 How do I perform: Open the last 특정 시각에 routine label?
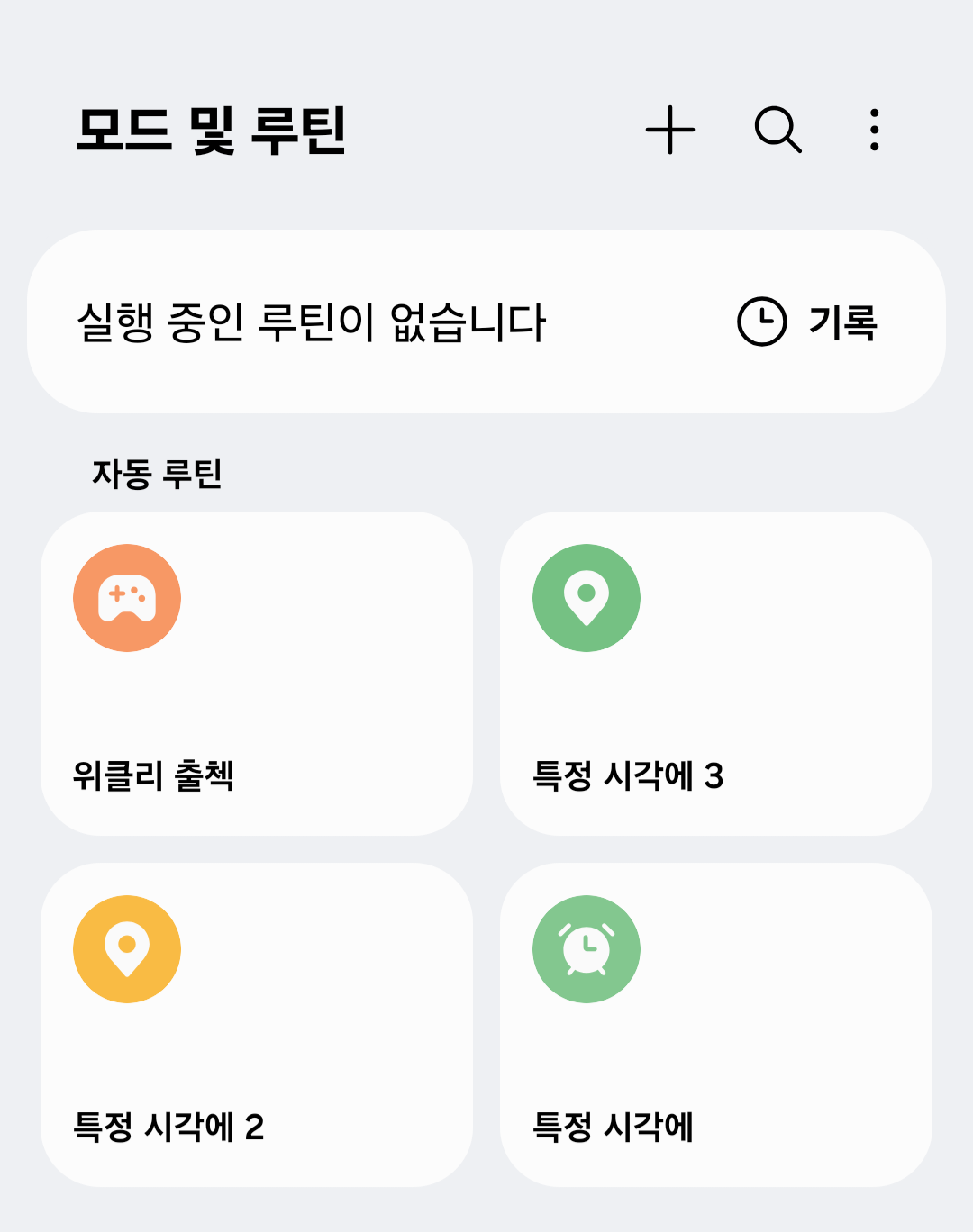tap(613, 1127)
